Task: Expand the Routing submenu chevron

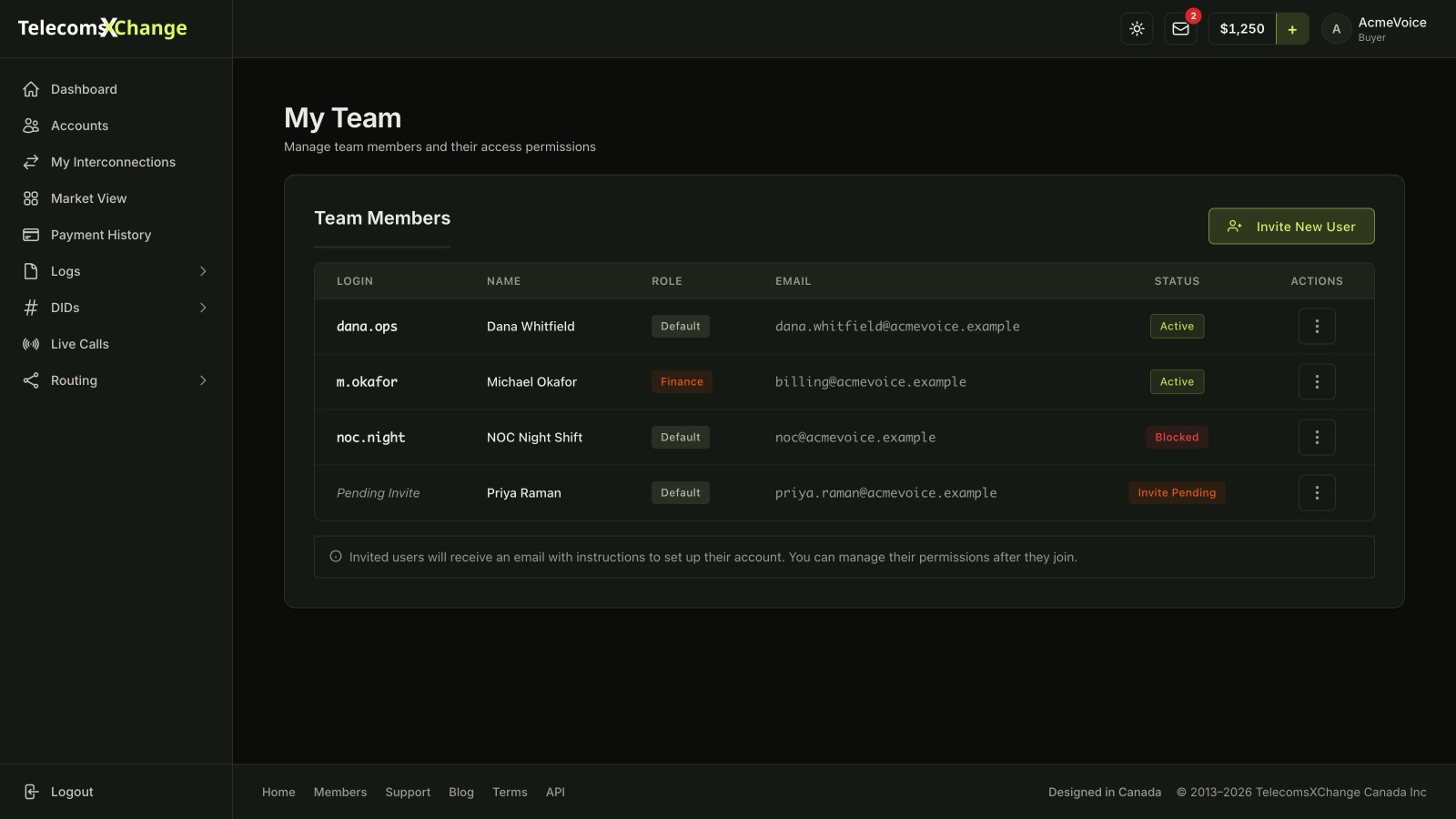Action: coord(203,380)
